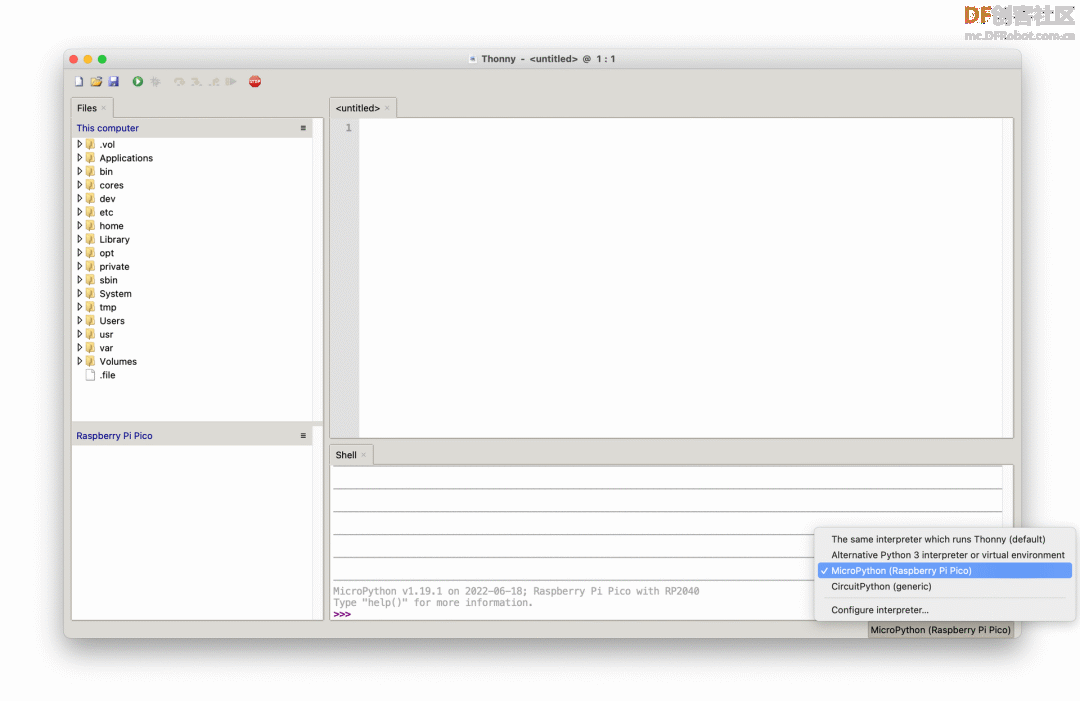Open the This computer panel menu icon
The height and width of the screenshot is (701, 1080).
click(303, 128)
